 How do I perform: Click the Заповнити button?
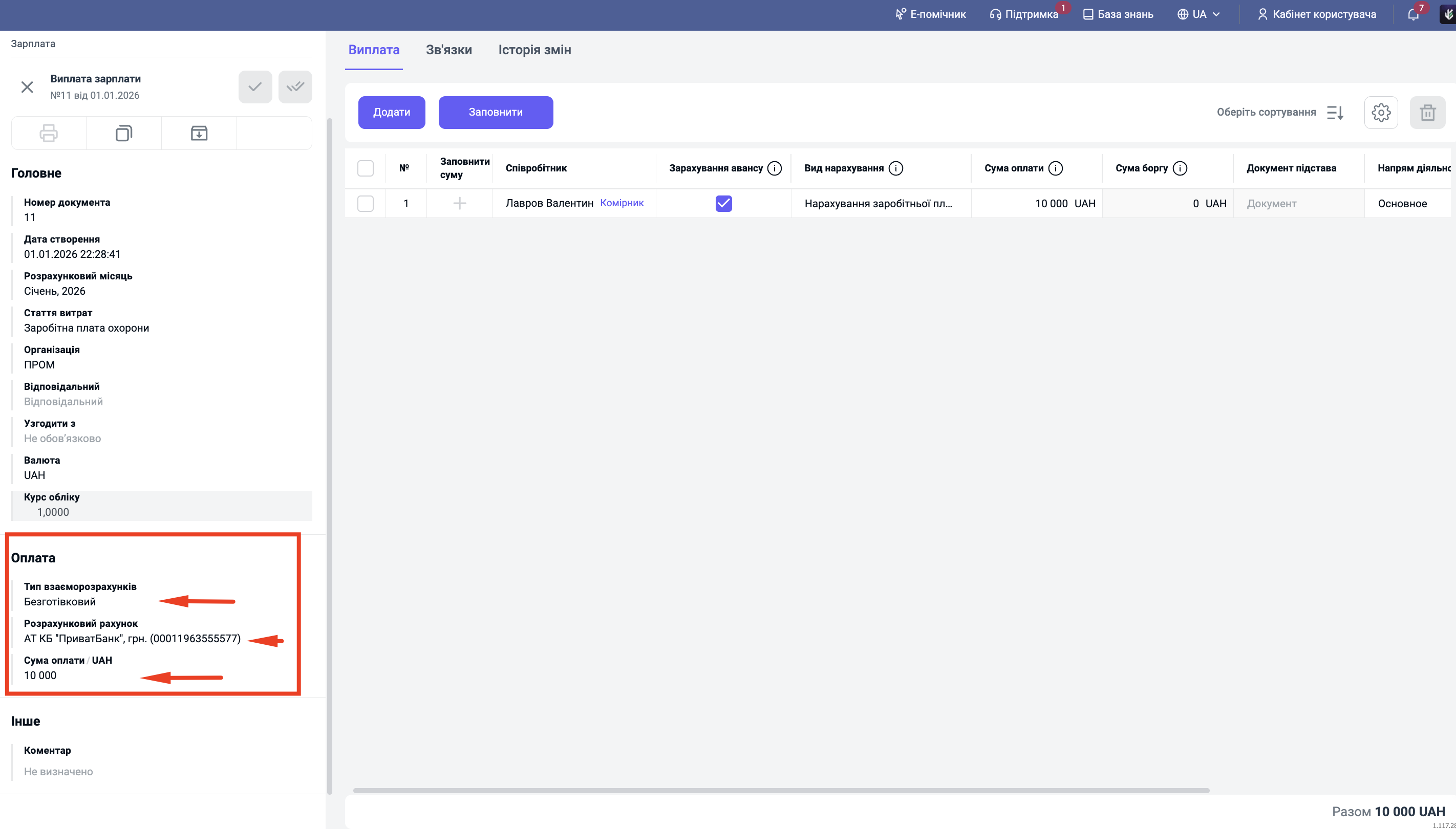pos(496,113)
